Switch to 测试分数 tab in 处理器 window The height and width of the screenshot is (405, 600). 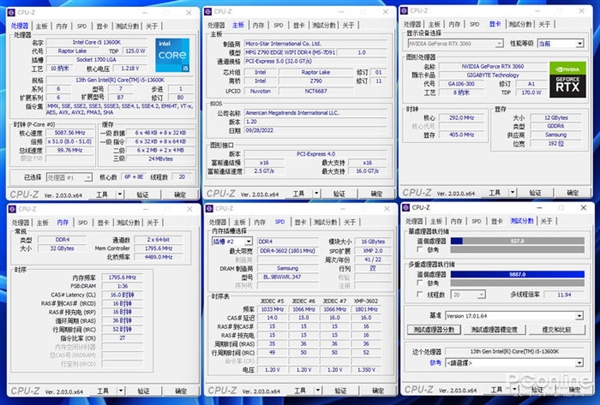(127, 26)
